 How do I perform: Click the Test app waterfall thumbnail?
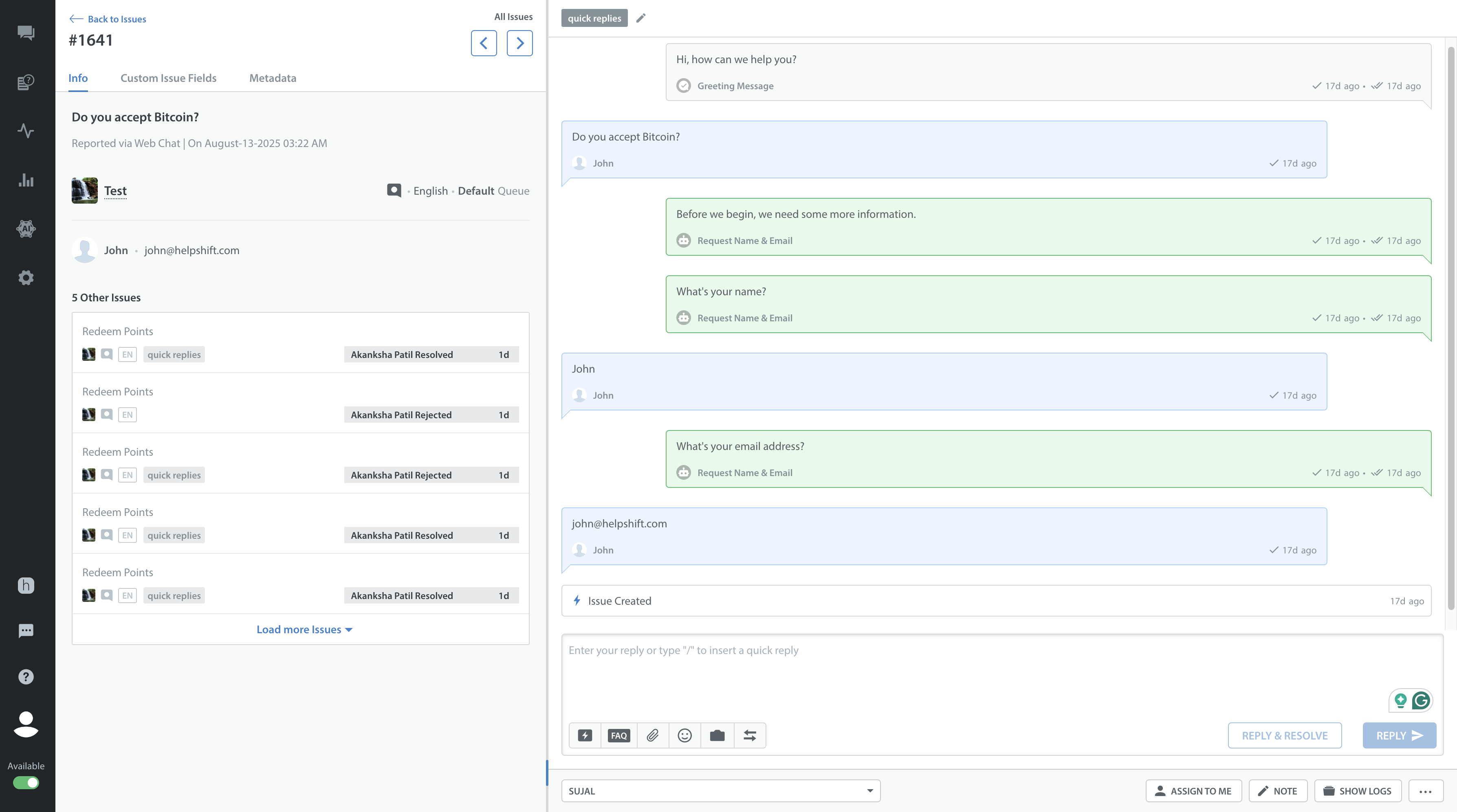pos(84,191)
